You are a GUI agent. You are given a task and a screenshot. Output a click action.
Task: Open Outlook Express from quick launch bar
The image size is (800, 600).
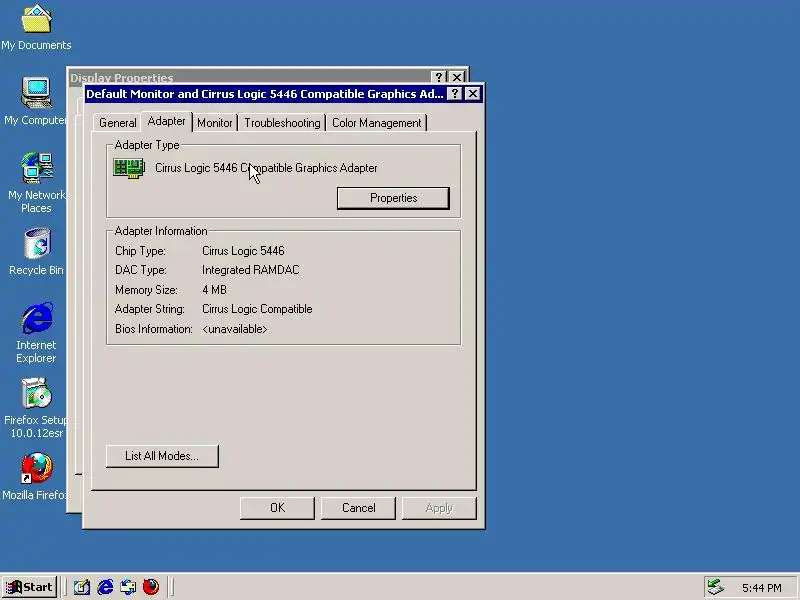point(128,587)
